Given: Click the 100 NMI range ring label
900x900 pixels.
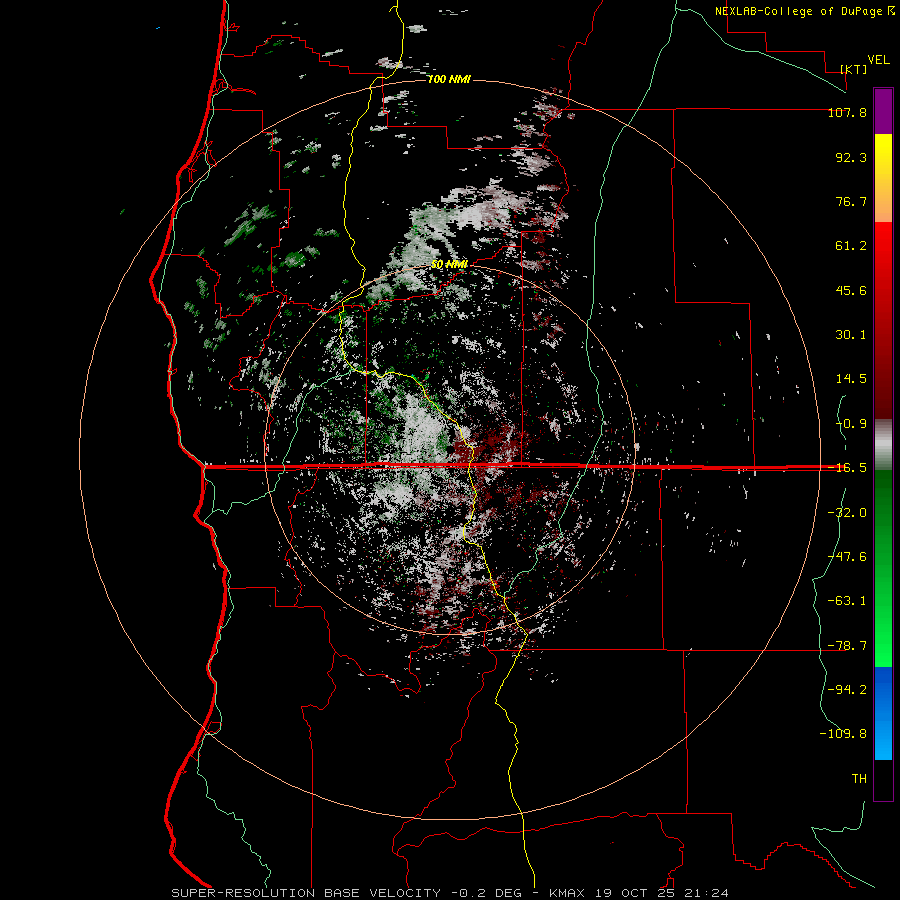Looking at the screenshot, I should (x=449, y=79).
